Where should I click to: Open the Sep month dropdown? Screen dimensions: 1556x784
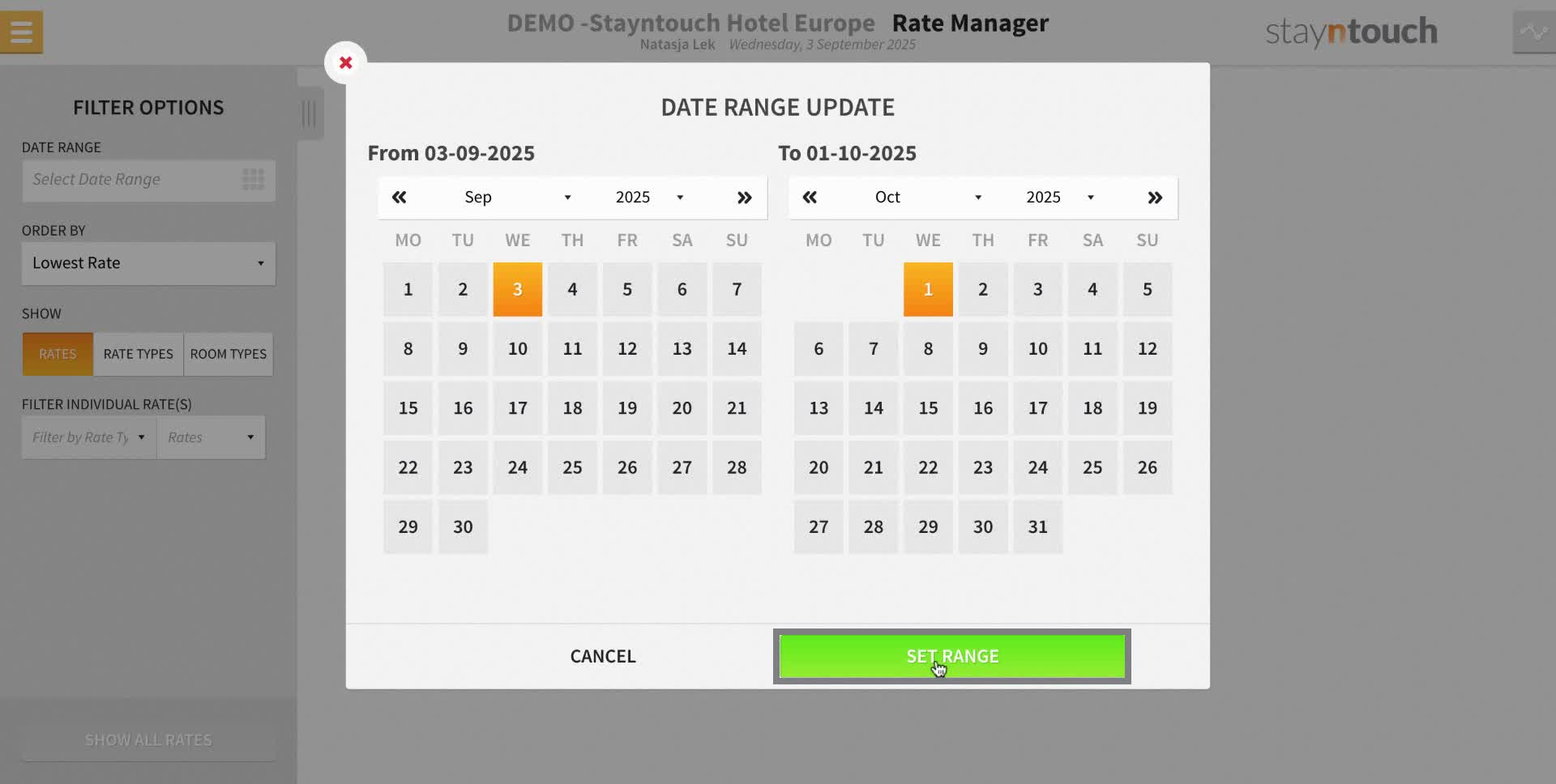click(x=518, y=198)
